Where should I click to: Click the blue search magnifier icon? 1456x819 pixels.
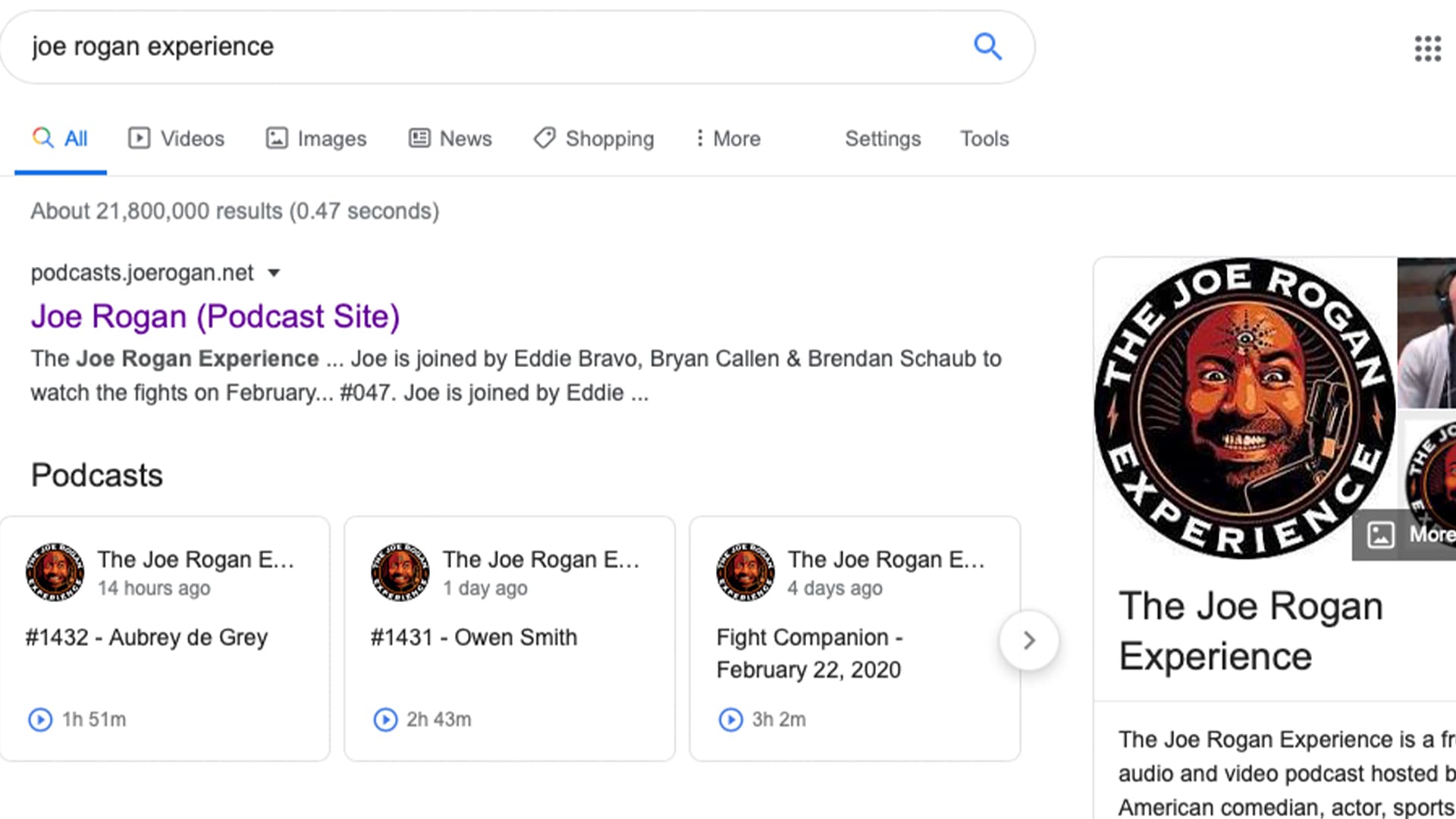pyautogui.click(x=987, y=47)
